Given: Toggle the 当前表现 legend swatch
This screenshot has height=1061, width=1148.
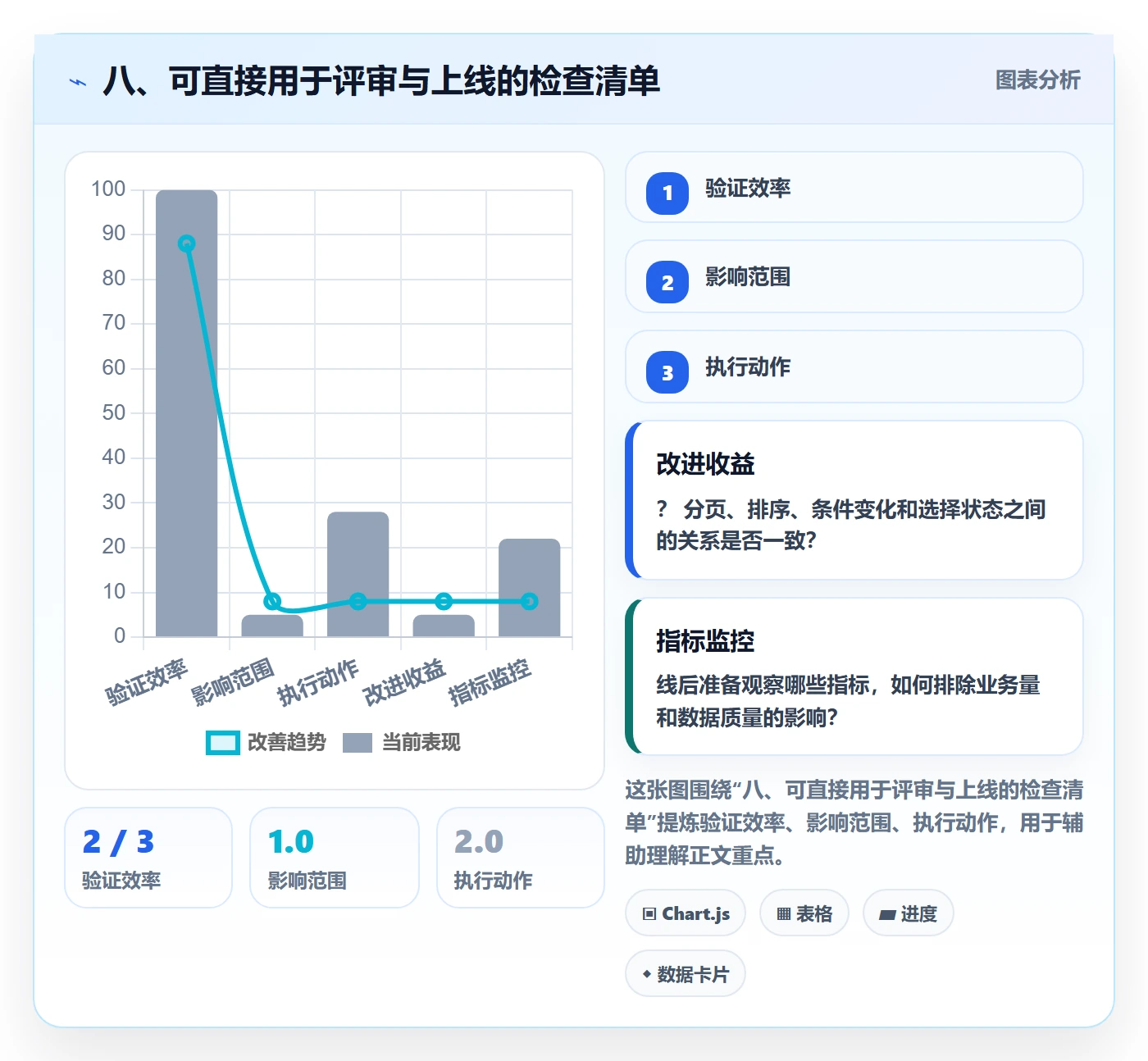Looking at the screenshot, I should [x=357, y=743].
